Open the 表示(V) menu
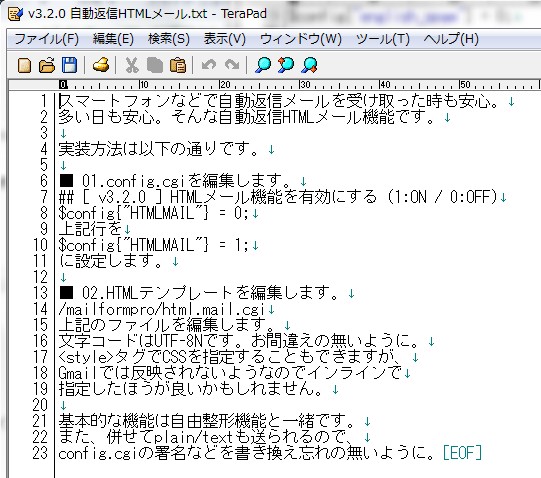 [224, 39]
